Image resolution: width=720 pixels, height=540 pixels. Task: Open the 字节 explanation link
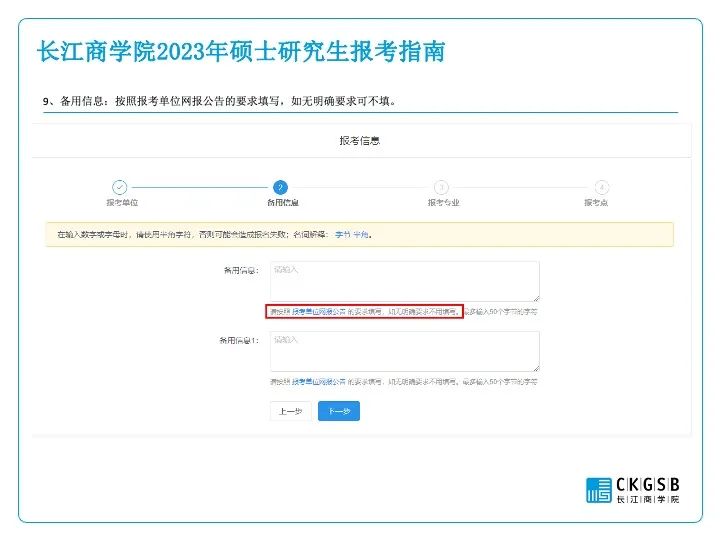click(343, 235)
